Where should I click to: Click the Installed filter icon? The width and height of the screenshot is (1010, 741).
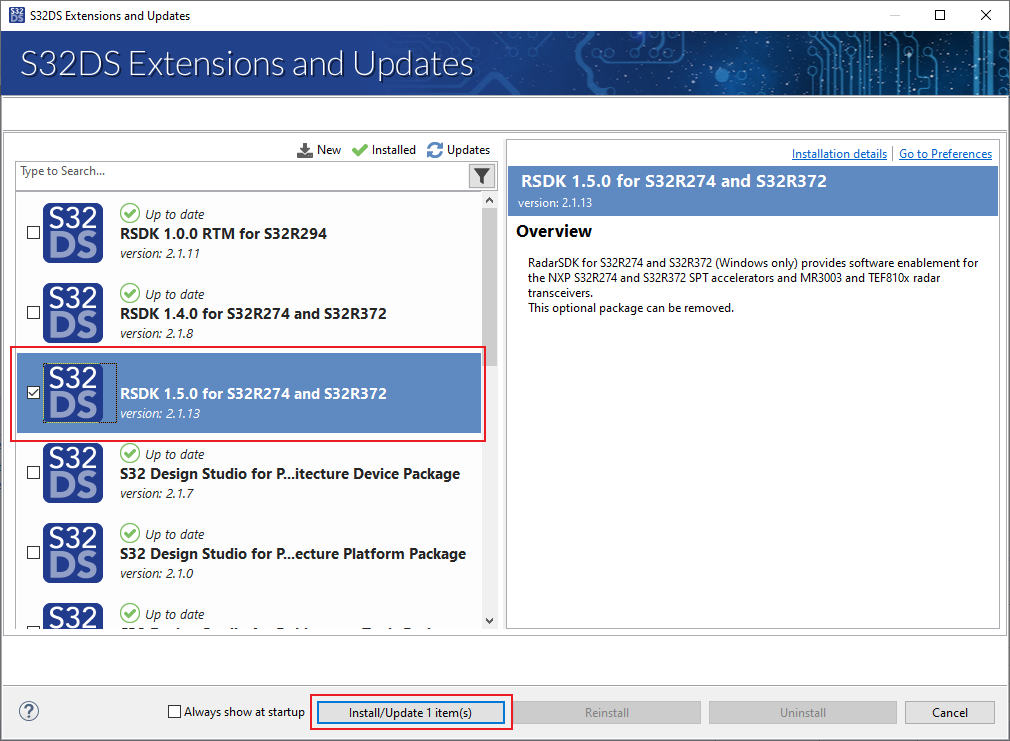click(358, 149)
